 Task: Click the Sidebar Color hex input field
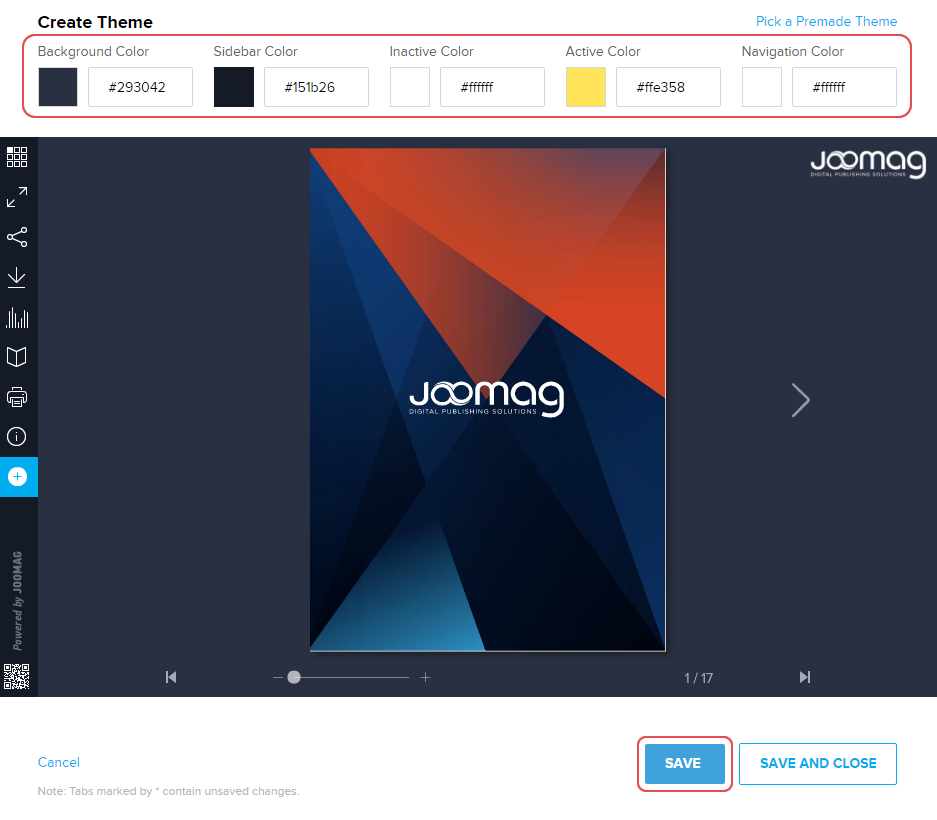[316, 87]
